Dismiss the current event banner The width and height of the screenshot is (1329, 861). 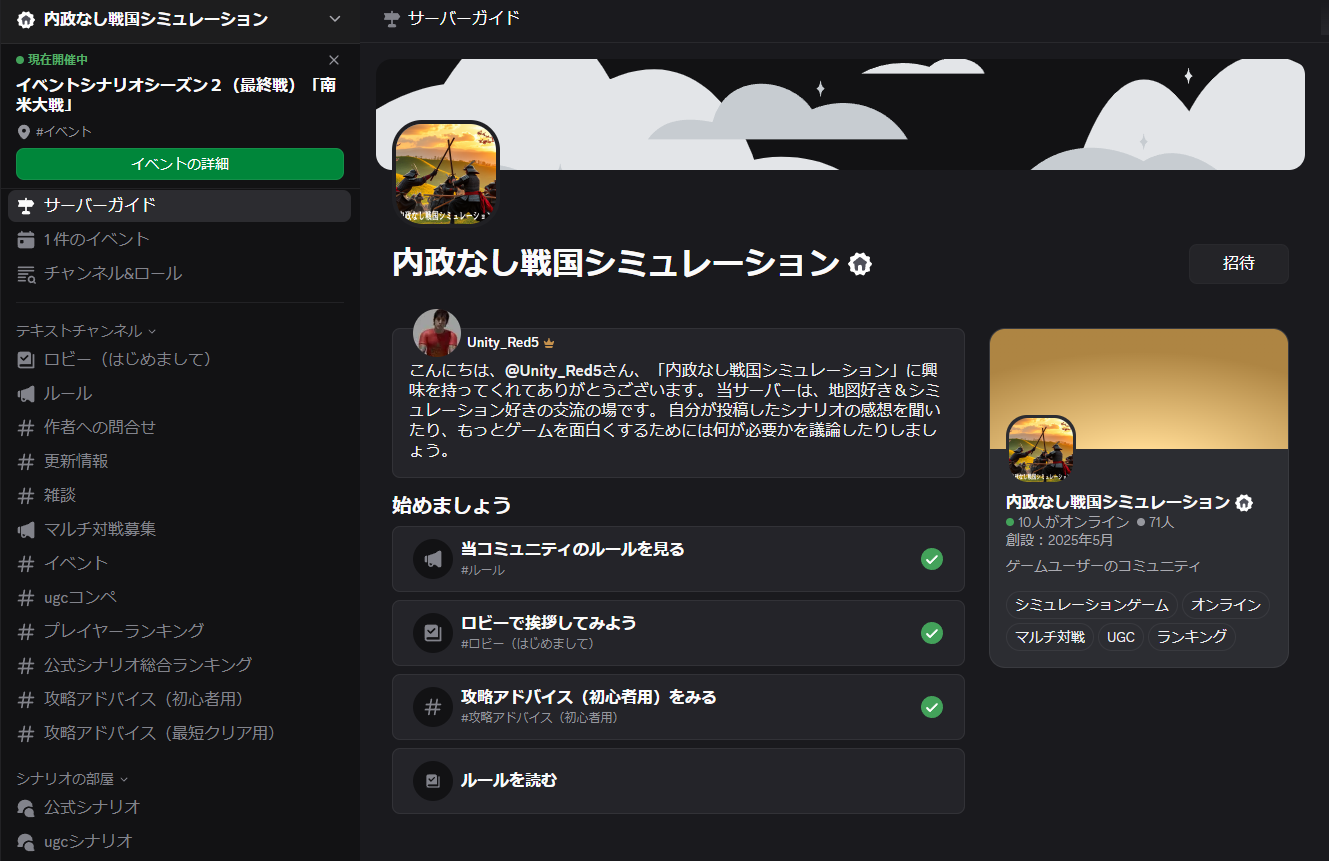click(334, 60)
